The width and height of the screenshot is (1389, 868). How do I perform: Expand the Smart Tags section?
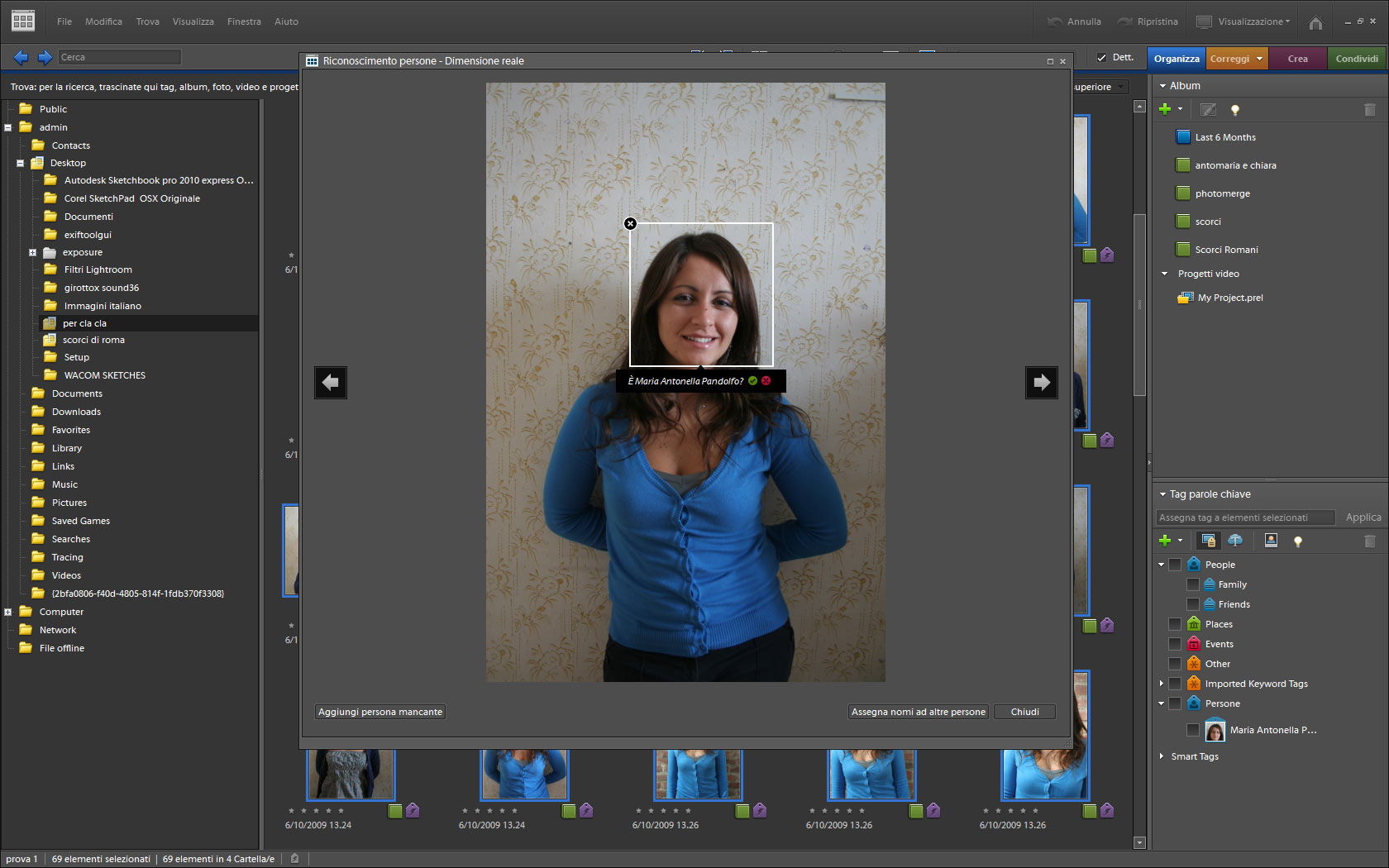[1162, 756]
